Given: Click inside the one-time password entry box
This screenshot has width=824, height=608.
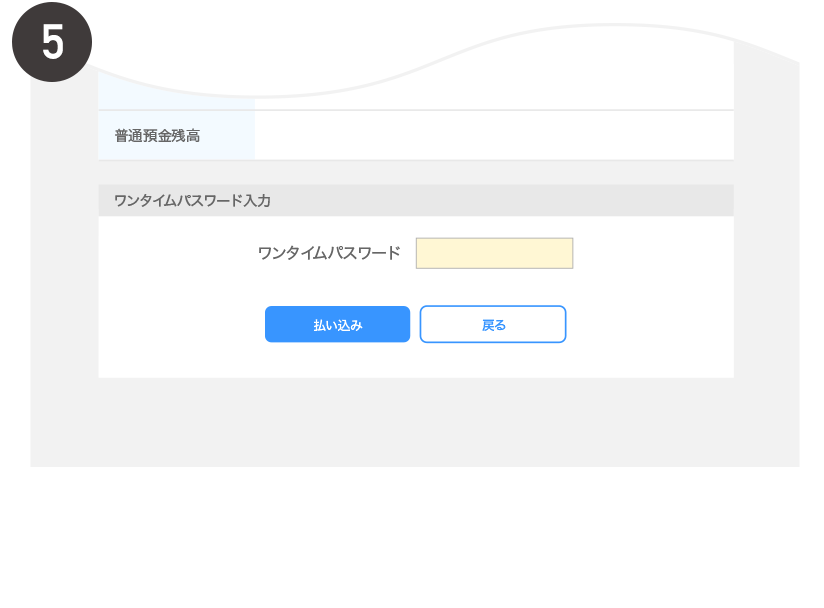Looking at the screenshot, I should coord(494,252).
